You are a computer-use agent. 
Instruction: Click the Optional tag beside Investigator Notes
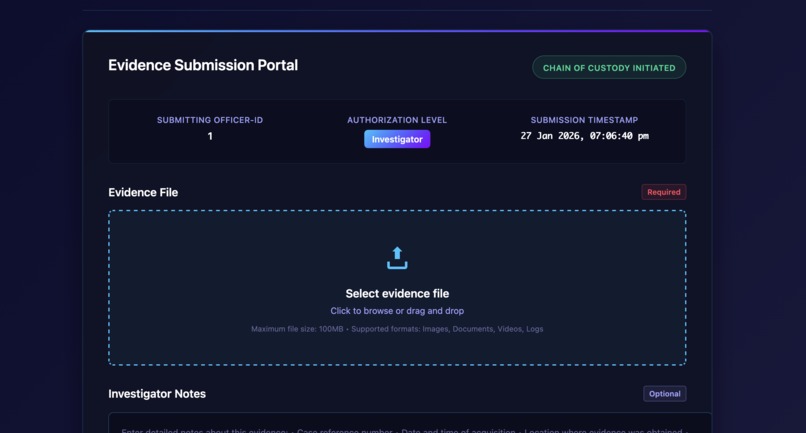tap(664, 393)
